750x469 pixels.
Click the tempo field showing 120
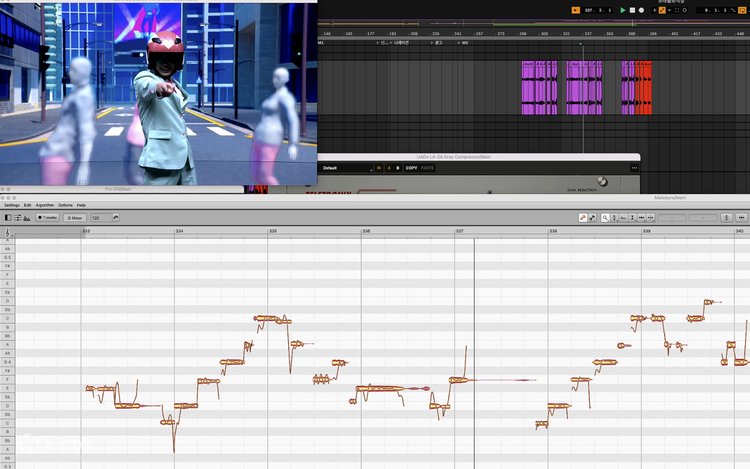(x=99, y=217)
